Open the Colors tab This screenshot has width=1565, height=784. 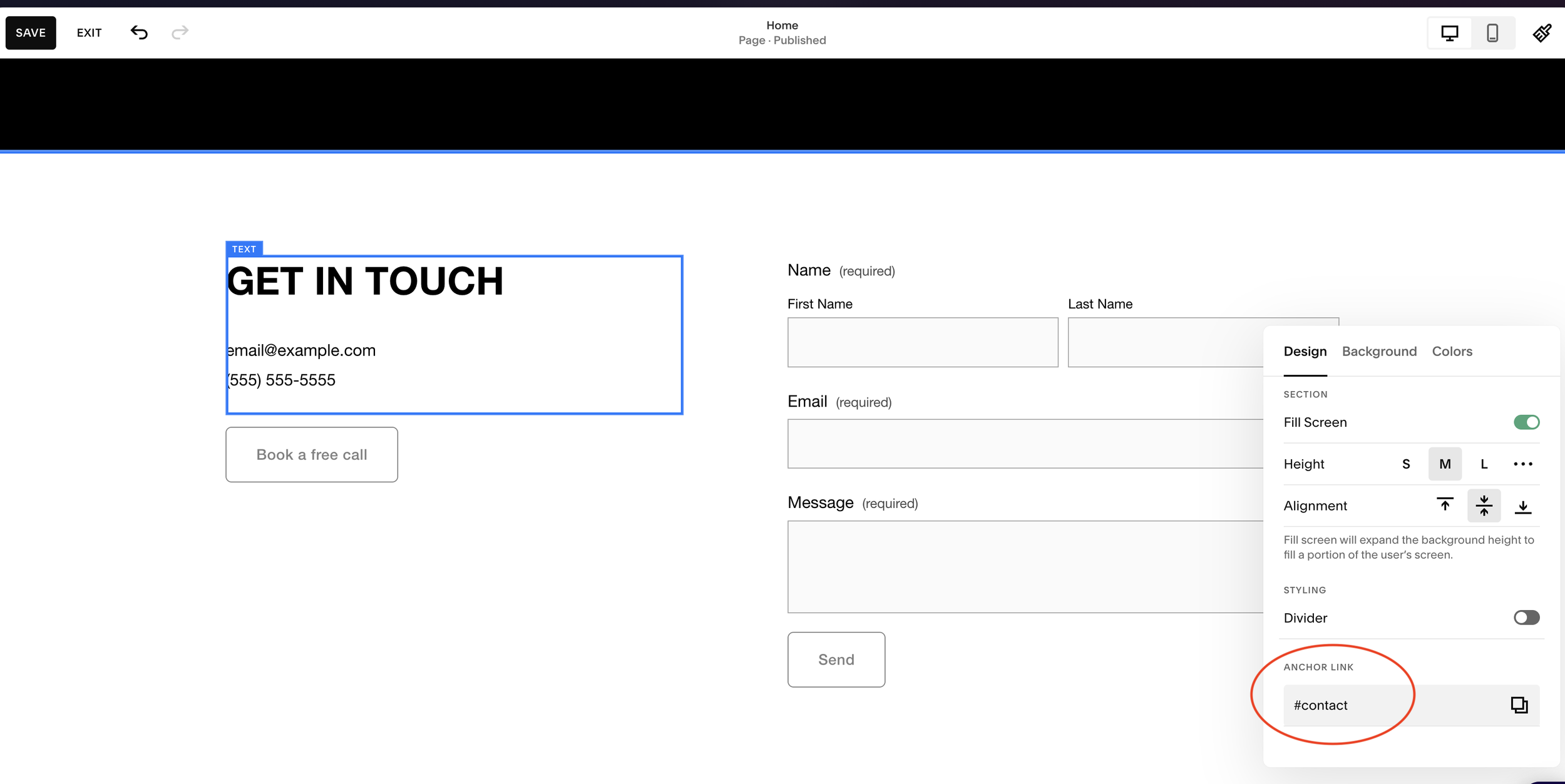click(1452, 351)
